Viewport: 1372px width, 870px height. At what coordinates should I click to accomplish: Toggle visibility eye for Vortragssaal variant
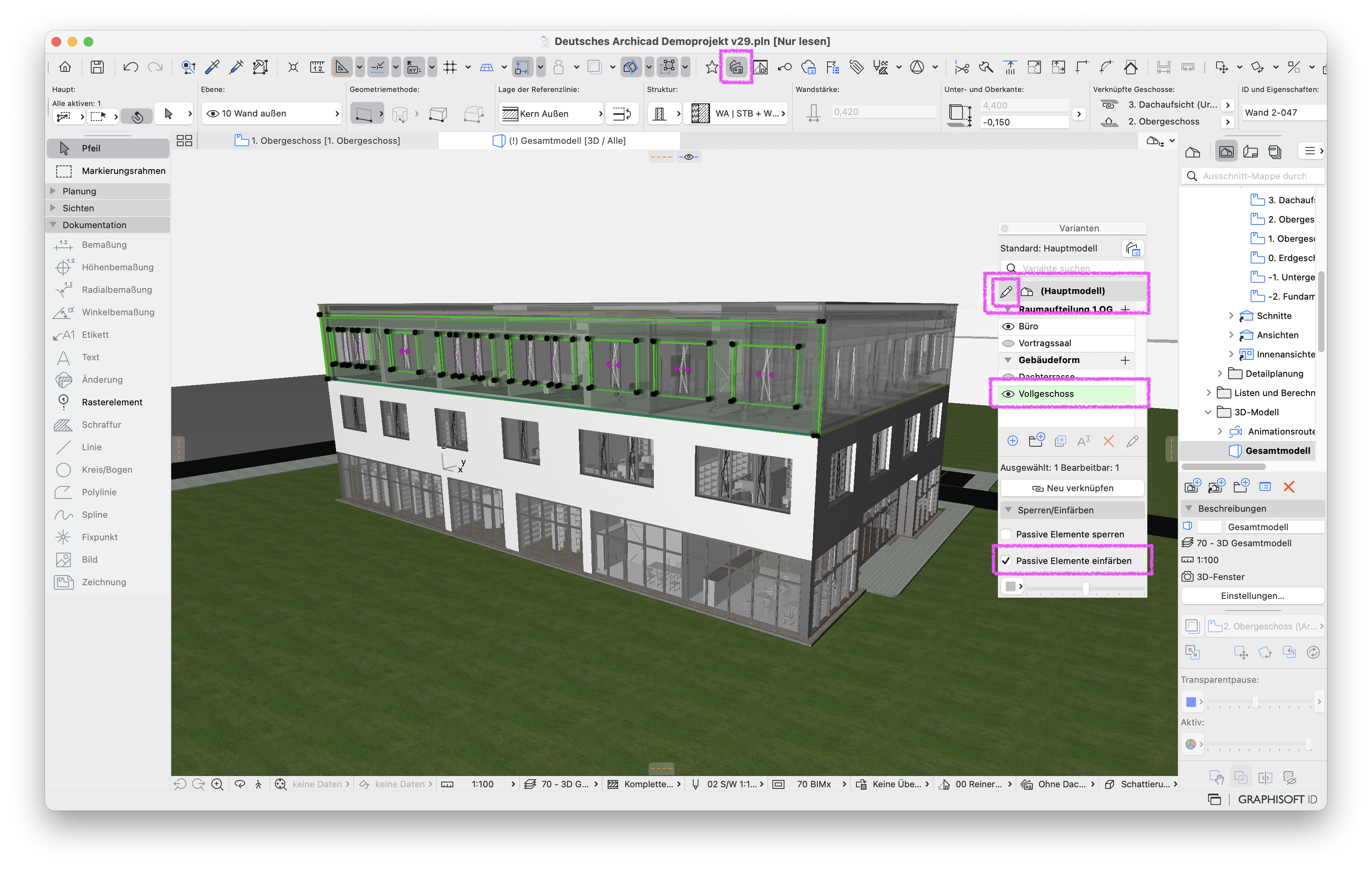[x=1008, y=343]
